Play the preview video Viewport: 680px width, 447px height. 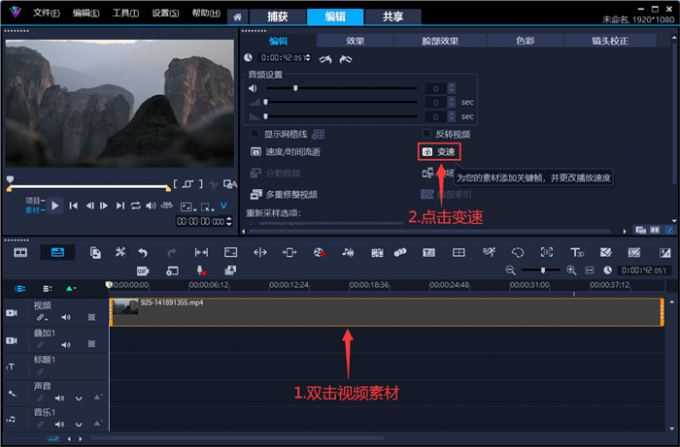pyautogui.click(x=55, y=206)
